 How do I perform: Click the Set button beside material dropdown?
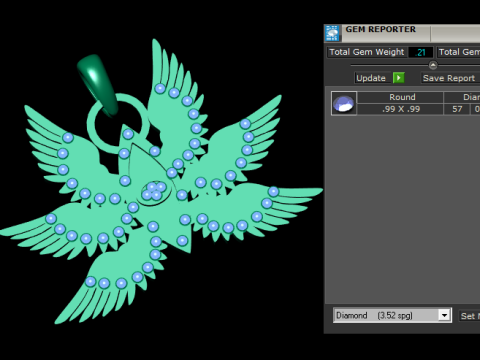469,316
